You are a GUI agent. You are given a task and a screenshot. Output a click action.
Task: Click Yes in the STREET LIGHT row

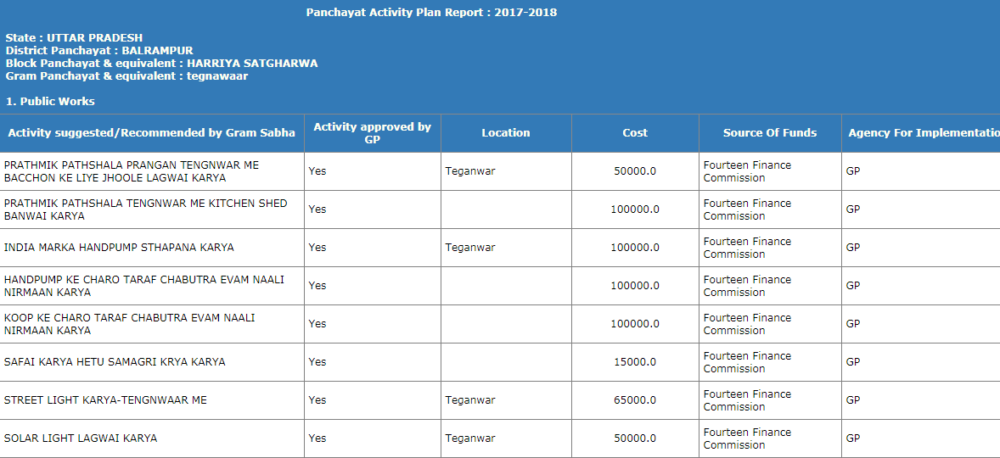click(x=317, y=401)
